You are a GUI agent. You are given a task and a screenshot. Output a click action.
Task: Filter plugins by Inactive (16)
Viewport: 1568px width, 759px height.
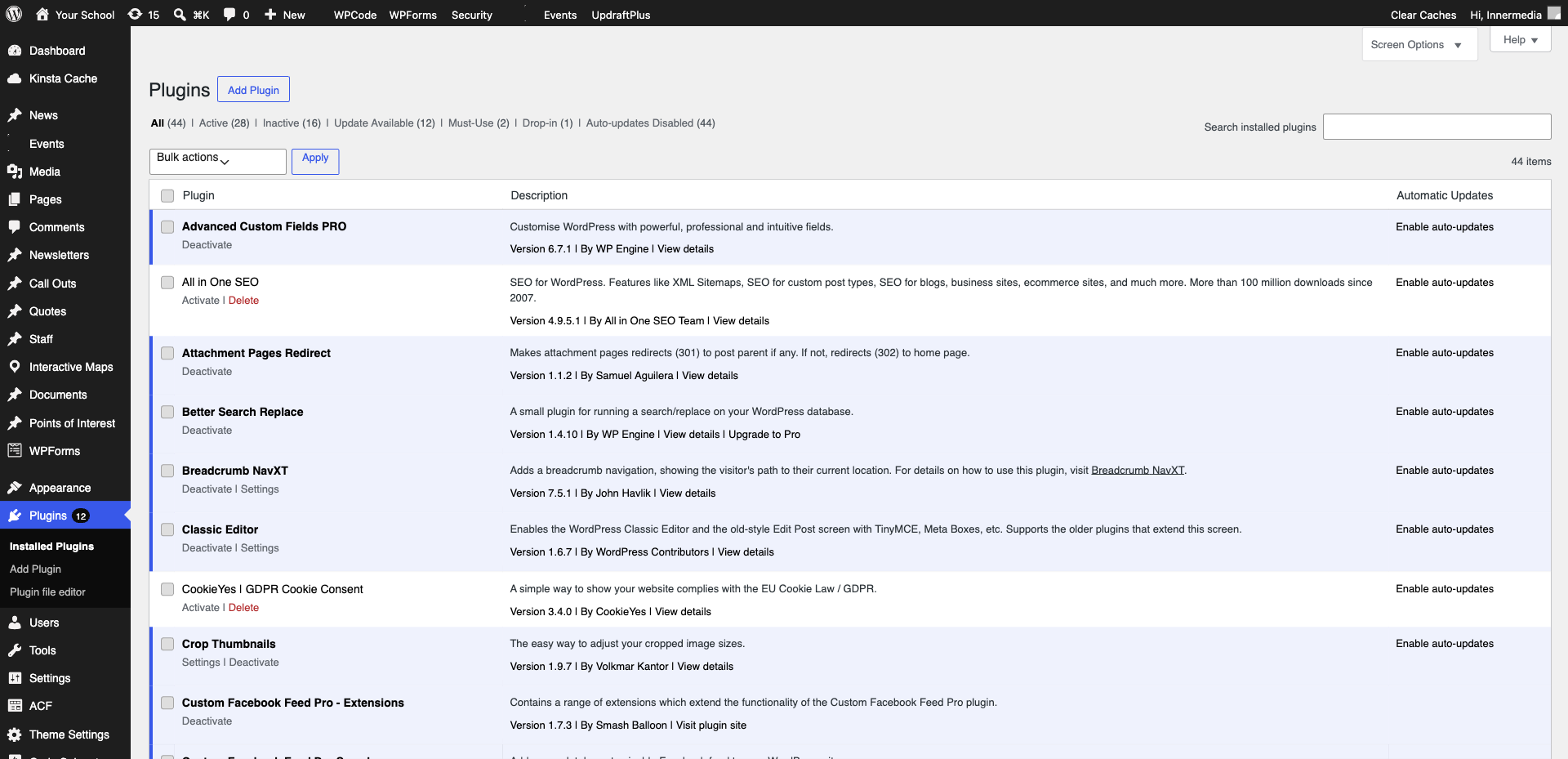(x=292, y=123)
